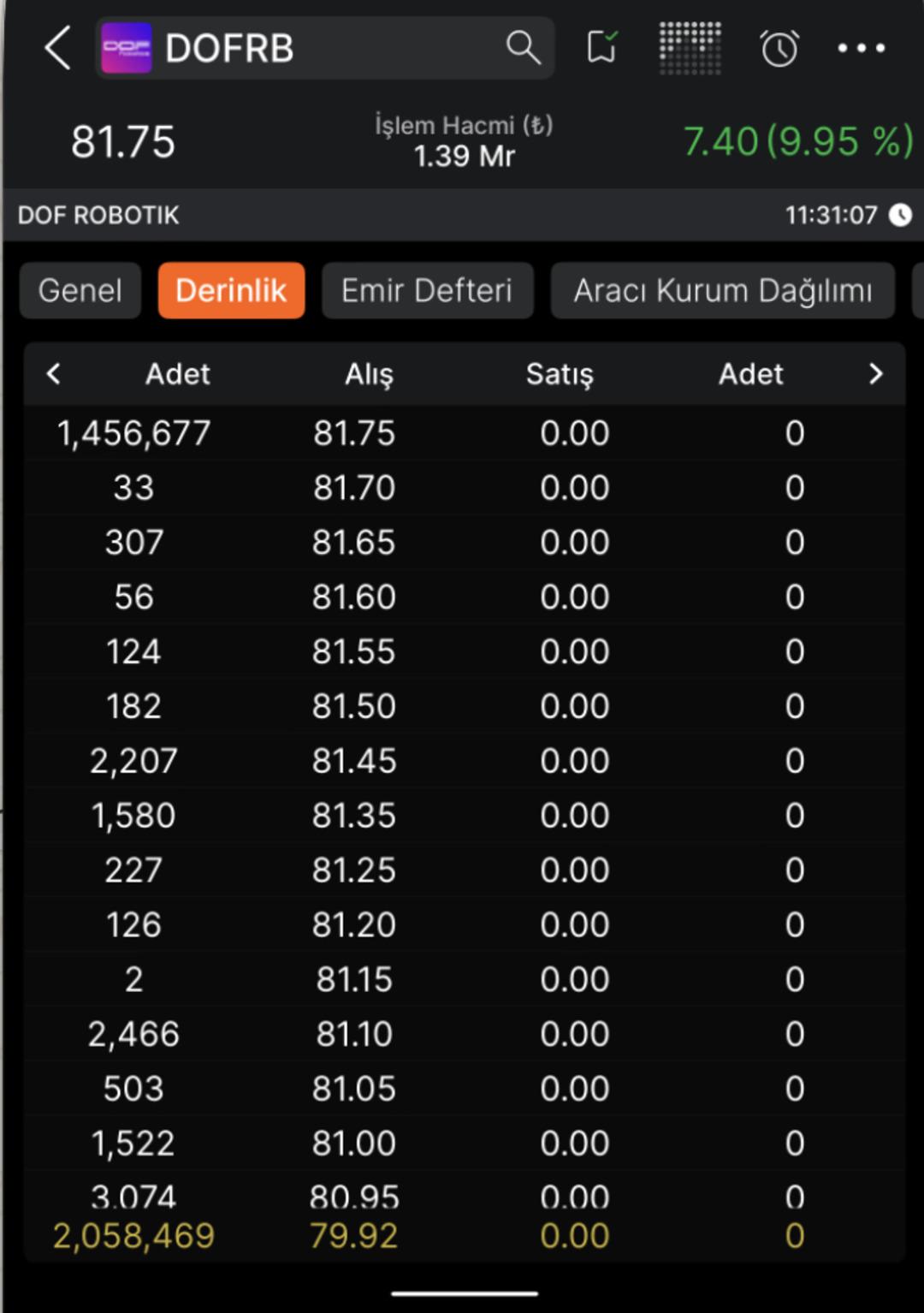Tap the back arrow icon

pyautogui.click(x=57, y=47)
